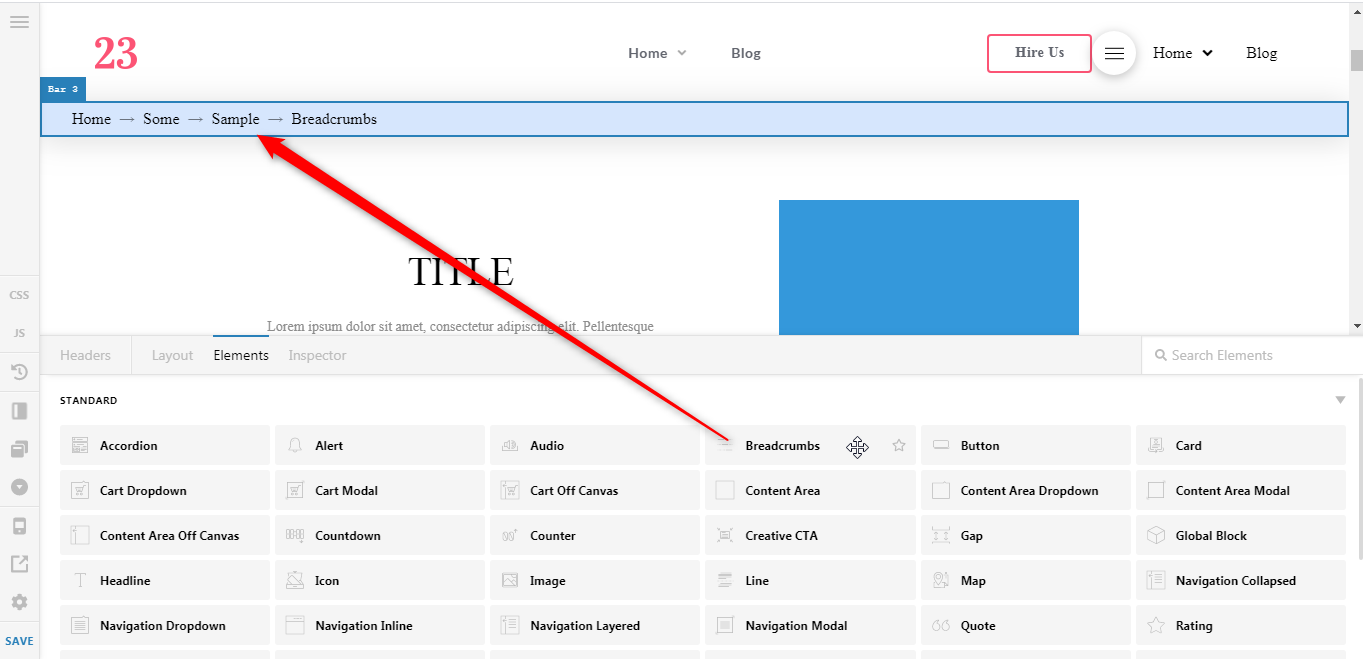Click the Headline T icon

(x=80, y=581)
